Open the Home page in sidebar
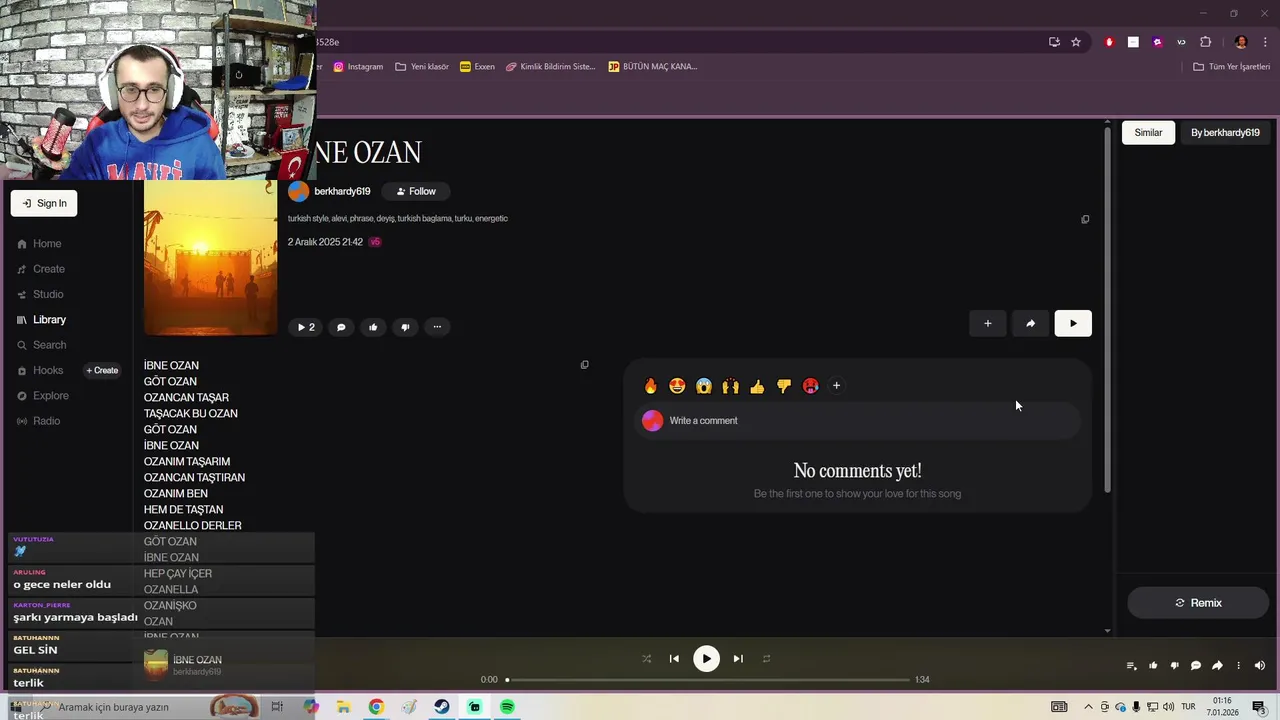The width and height of the screenshot is (1280, 720). [39, 244]
